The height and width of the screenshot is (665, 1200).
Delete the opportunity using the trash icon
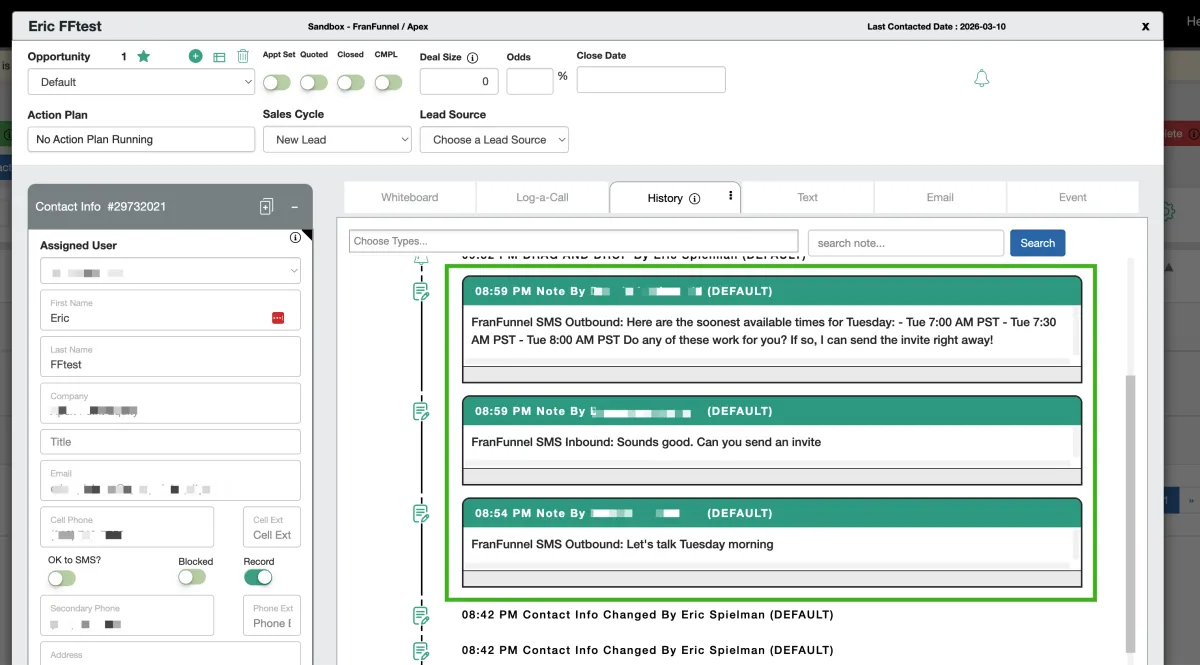(x=243, y=56)
